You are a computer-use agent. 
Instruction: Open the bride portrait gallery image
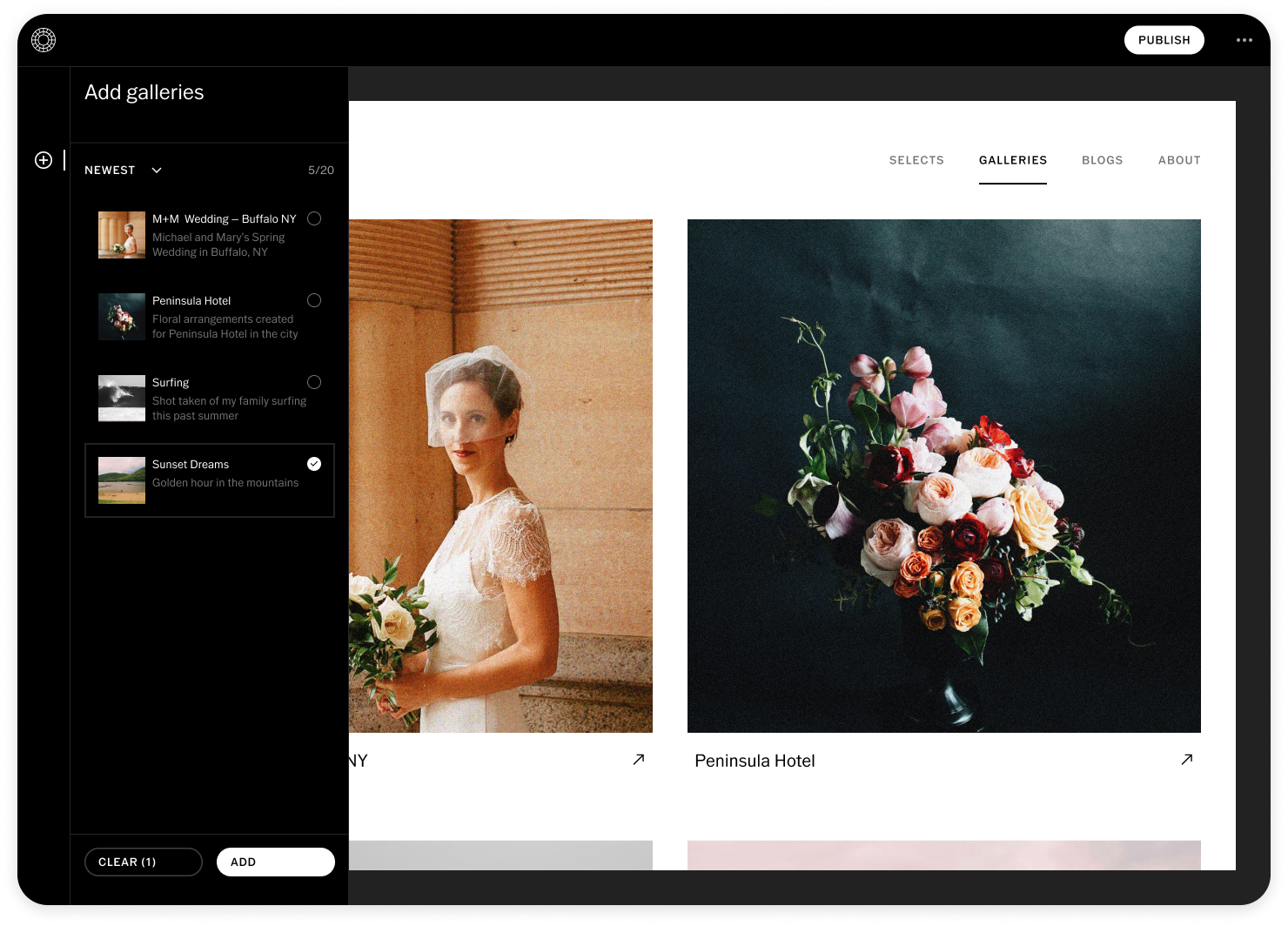(500, 476)
